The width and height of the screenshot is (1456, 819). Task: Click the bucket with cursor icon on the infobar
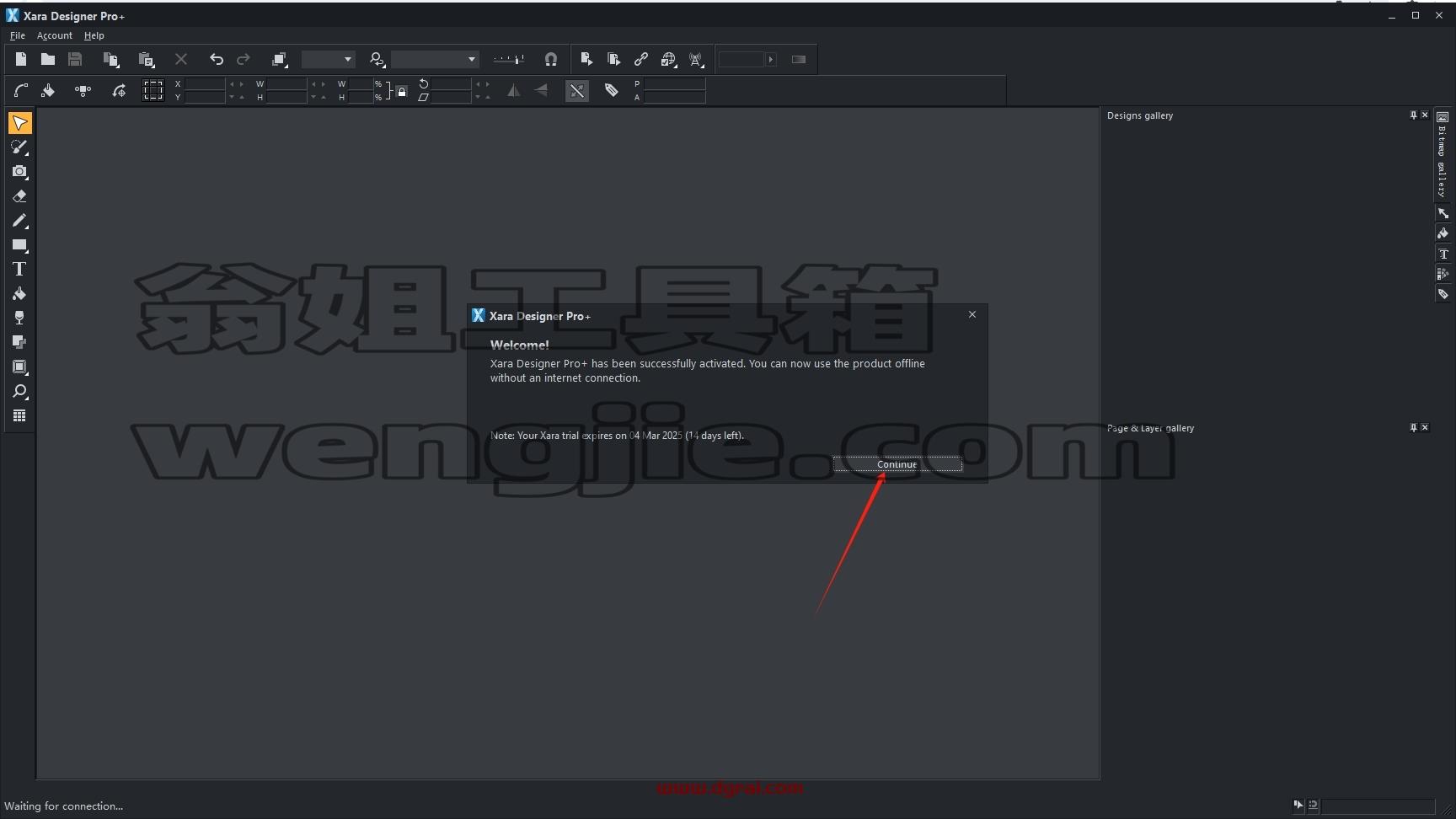[x=48, y=90]
